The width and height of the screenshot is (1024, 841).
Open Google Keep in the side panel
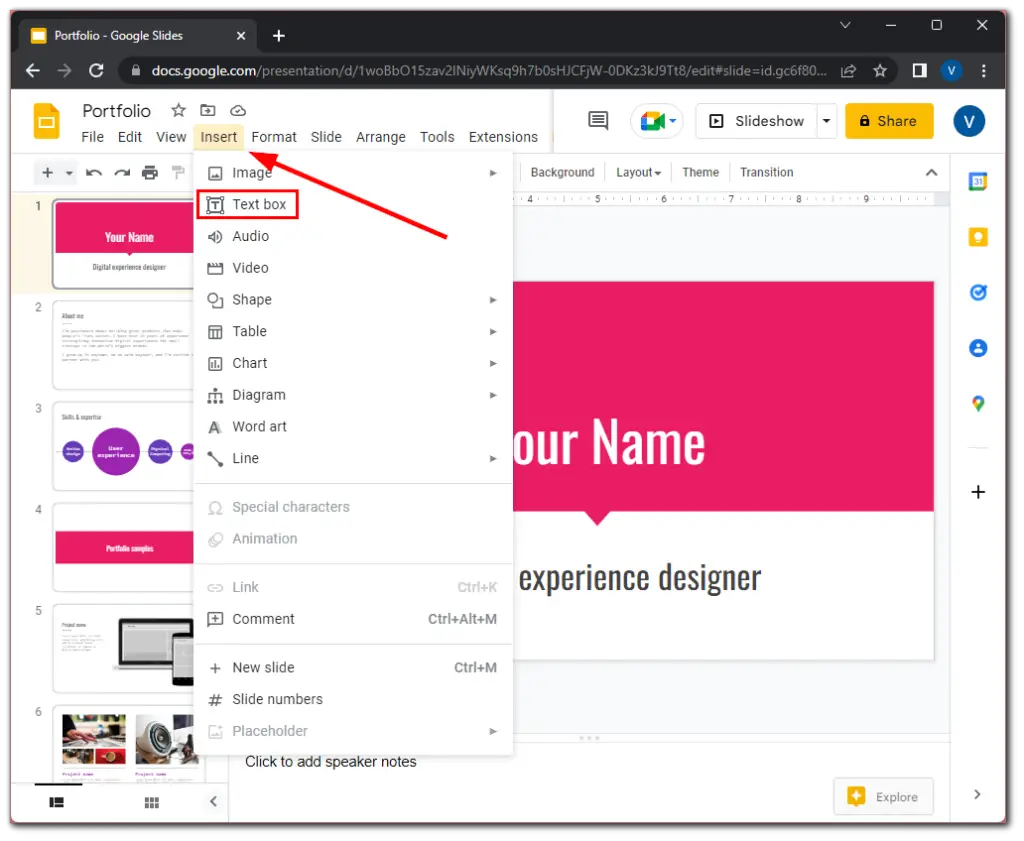point(979,236)
